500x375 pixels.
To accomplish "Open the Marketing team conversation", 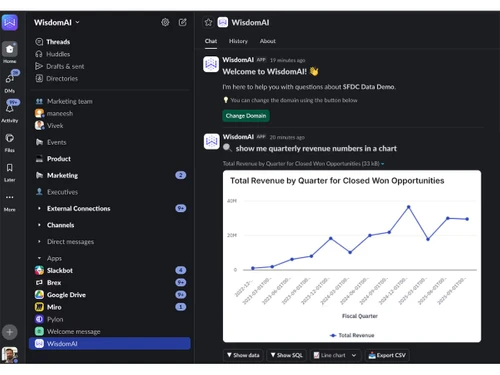I will click(x=110, y=101).
